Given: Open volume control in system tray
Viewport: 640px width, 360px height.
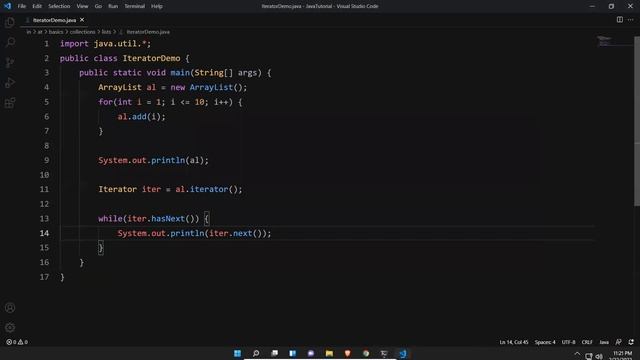Looking at the screenshot, I should pos(599,356).
